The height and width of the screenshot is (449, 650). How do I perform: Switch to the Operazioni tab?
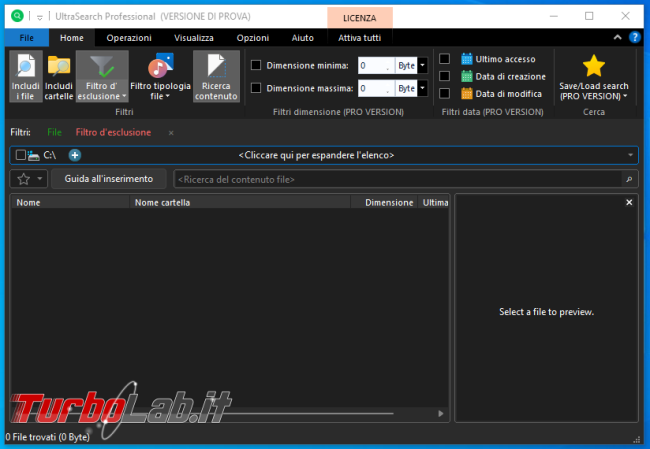tap(129, 38)
